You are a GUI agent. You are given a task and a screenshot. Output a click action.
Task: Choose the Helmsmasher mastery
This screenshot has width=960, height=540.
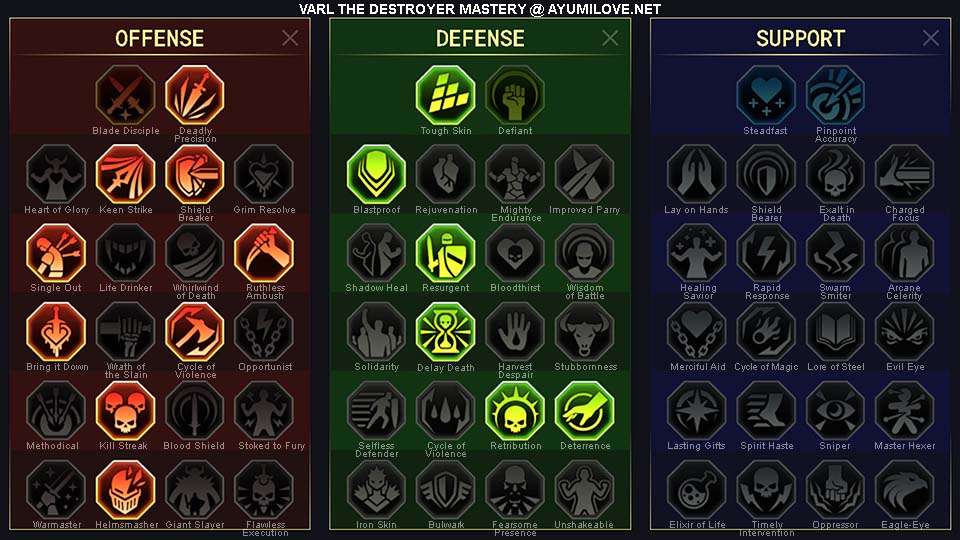(126, 489)
